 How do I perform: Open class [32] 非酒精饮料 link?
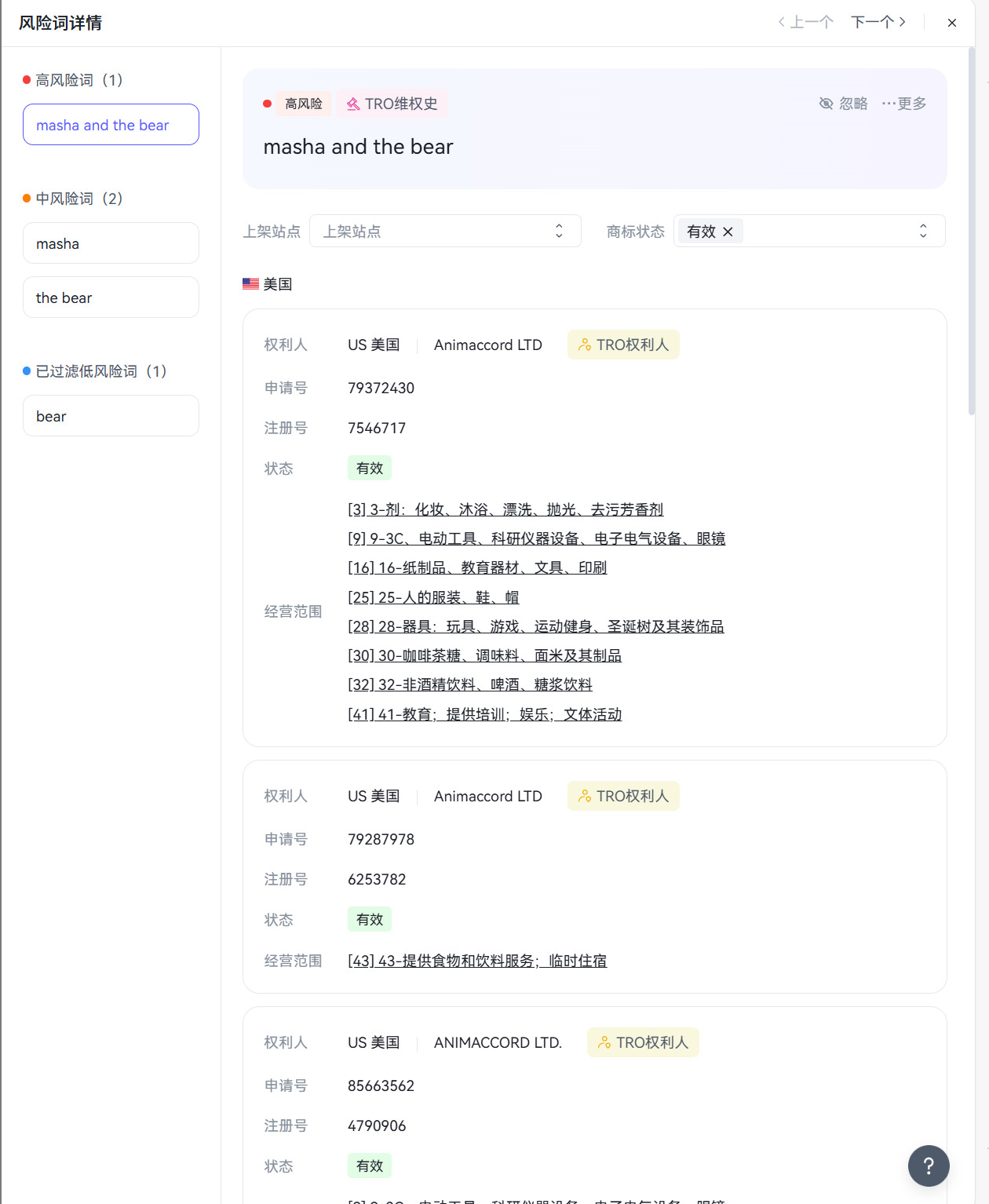[470, 684]
